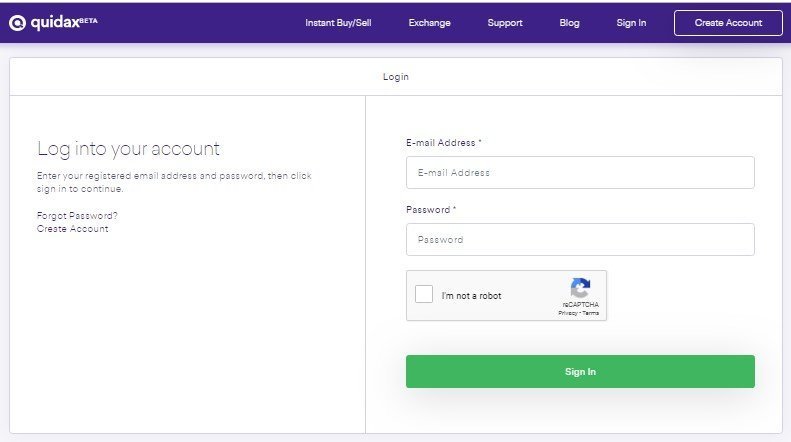Open the reCAPTCHA Privacy link
The height and width of the screenshot is (442, 791).
568,313
